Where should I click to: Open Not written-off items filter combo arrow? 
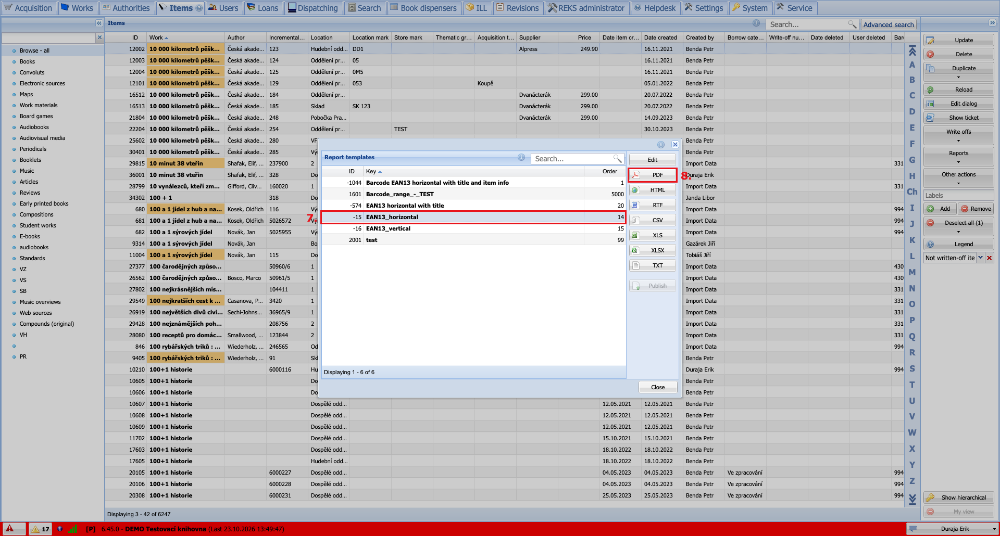pyautogui.click(x=980, y=257)
